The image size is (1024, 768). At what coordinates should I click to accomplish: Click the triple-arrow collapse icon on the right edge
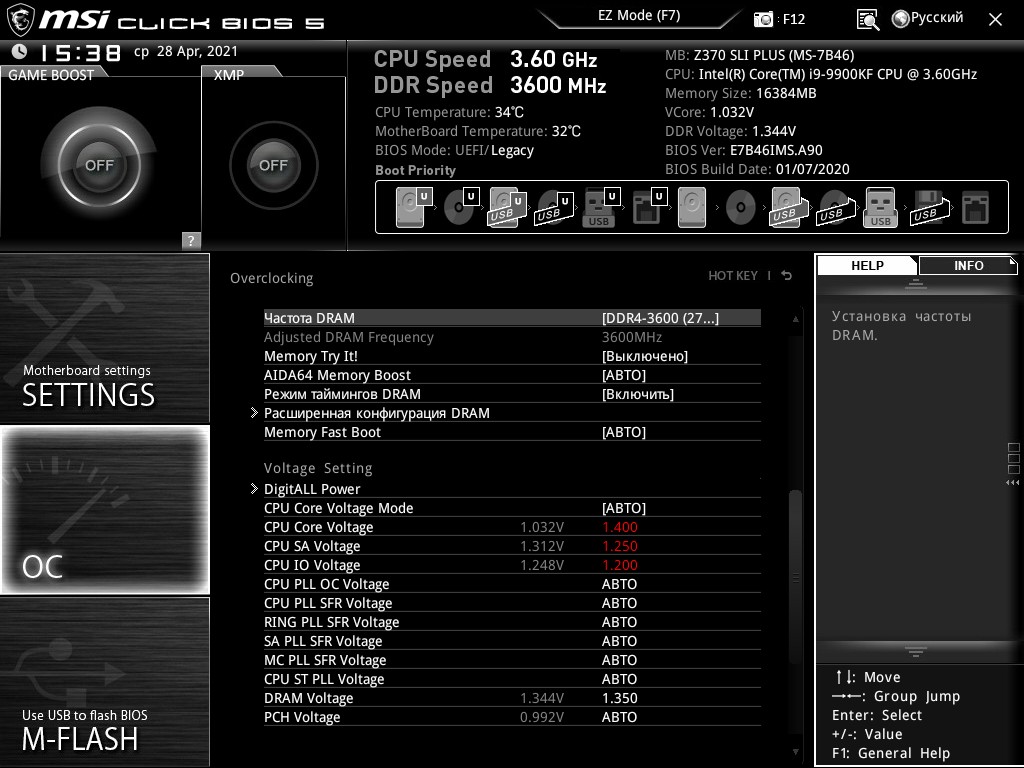click(x=1013, y=483)
